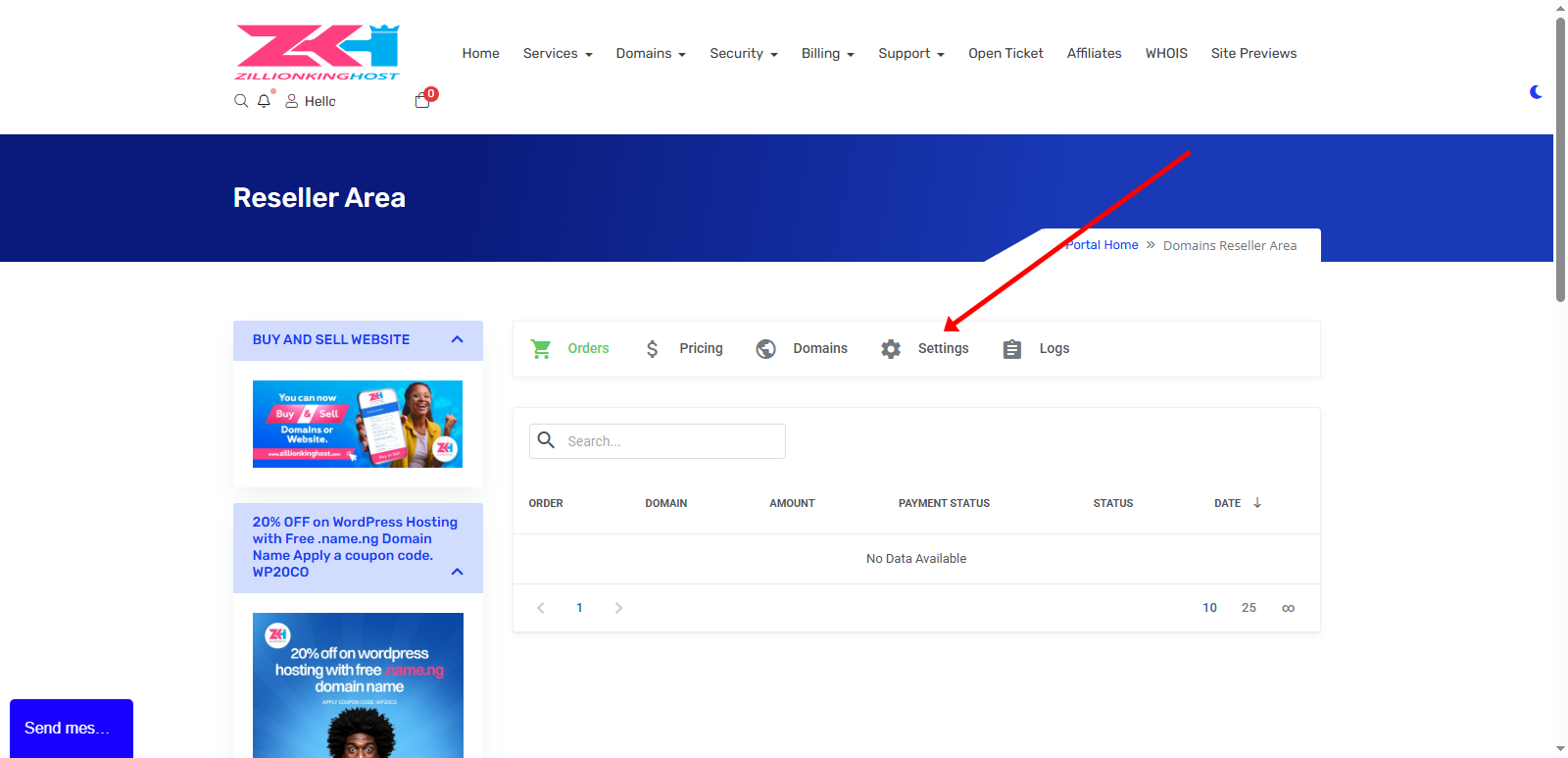Toggle dark mode moon icon
The height and width of the screenshot is (758, 1568).
[x=1536, y=92]
